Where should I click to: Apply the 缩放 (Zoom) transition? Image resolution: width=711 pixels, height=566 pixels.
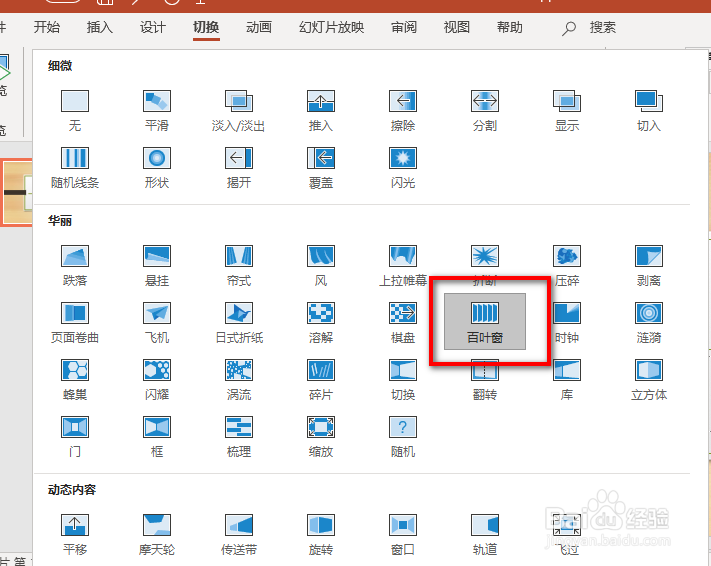point(321,437)
